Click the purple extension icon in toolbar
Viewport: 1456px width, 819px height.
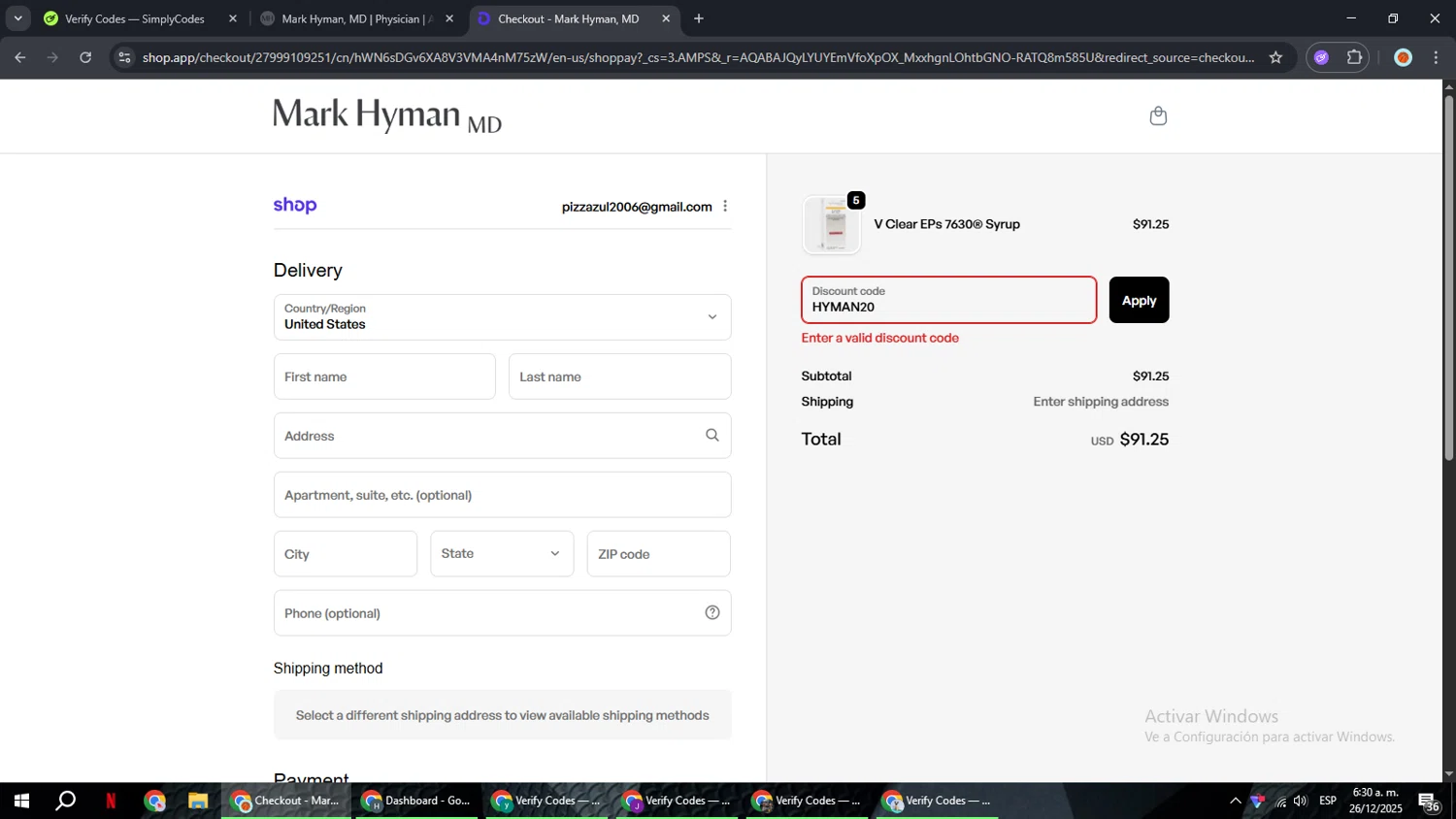pos(1320,57)
